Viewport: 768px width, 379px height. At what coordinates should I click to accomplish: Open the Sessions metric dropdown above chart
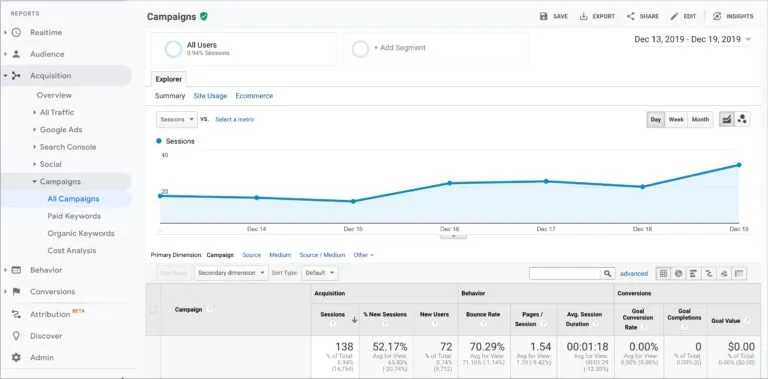point(177,119)
